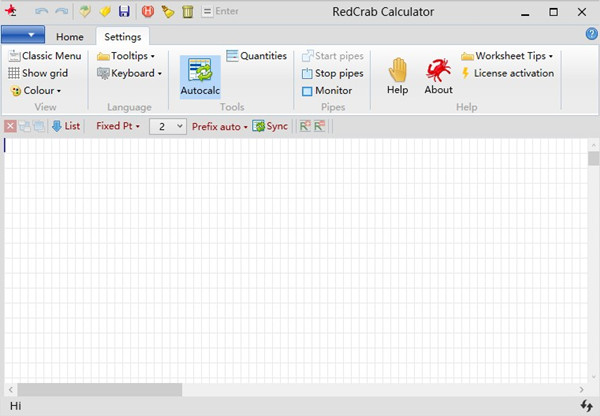Click the equals Enter button

tap(220, 11)
